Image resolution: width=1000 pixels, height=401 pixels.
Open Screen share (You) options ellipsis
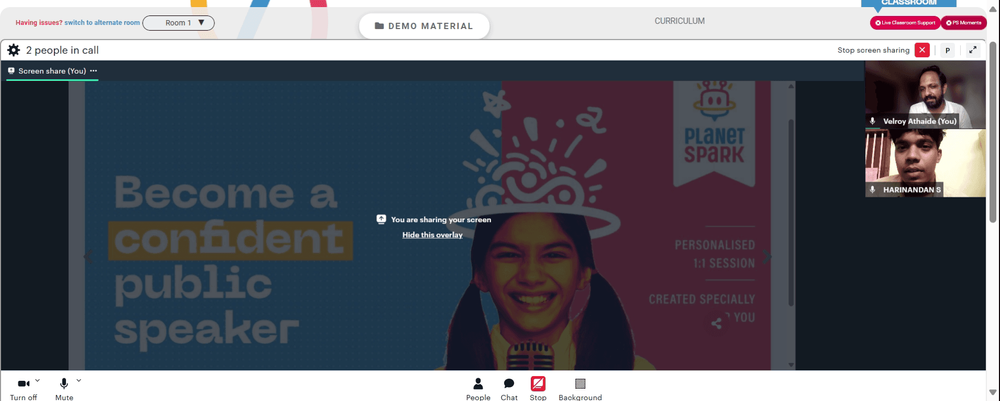94,71
